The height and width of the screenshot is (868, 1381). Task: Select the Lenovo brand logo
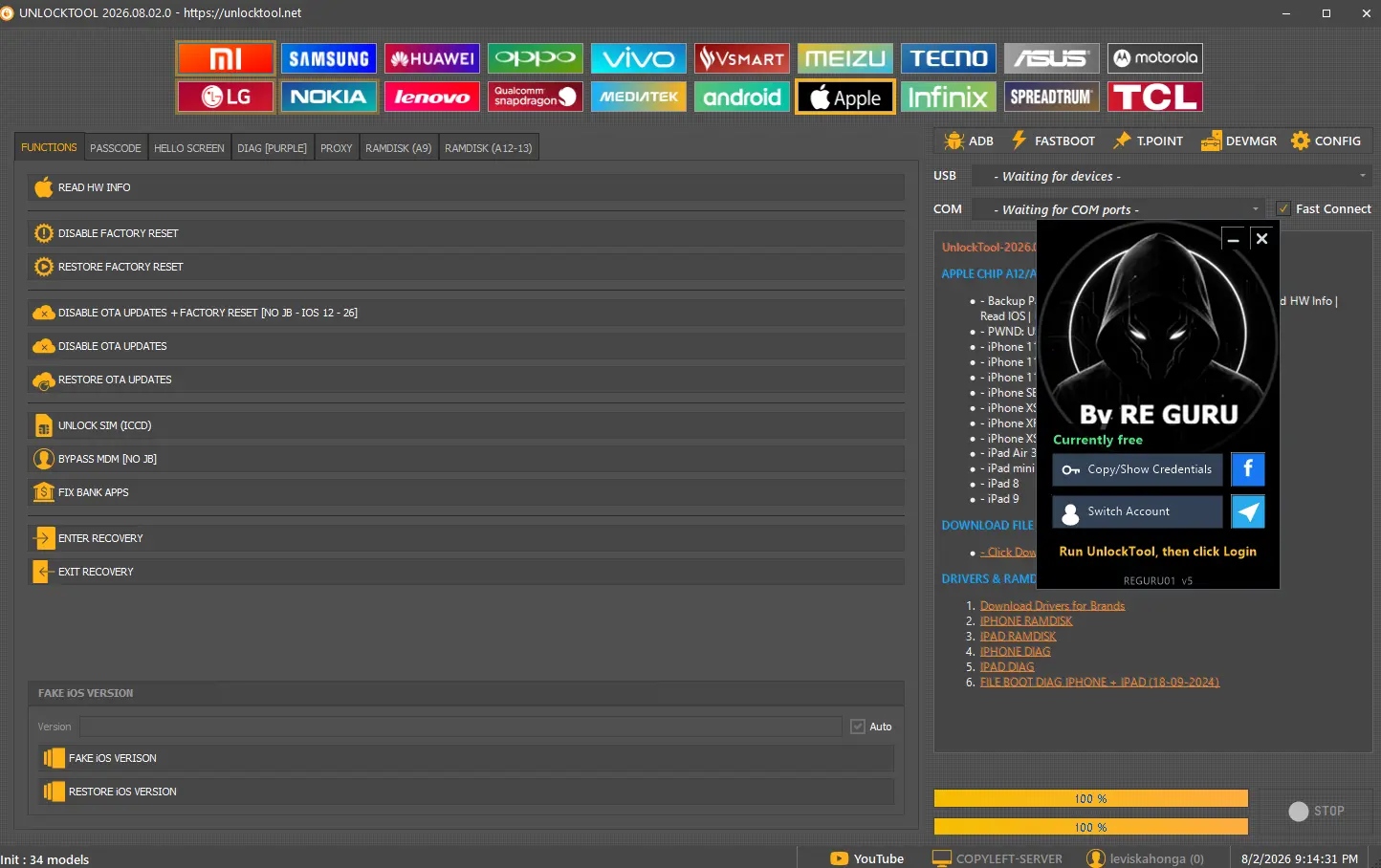(x=432, y=97)
